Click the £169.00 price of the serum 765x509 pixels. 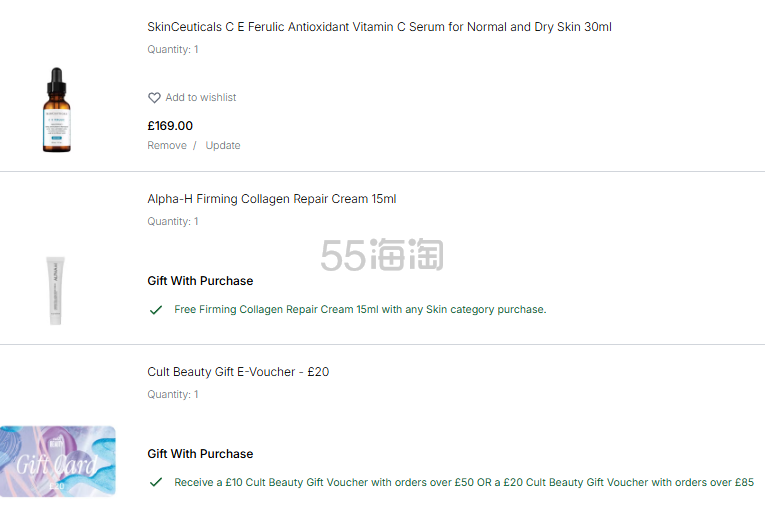pos(170,126)
